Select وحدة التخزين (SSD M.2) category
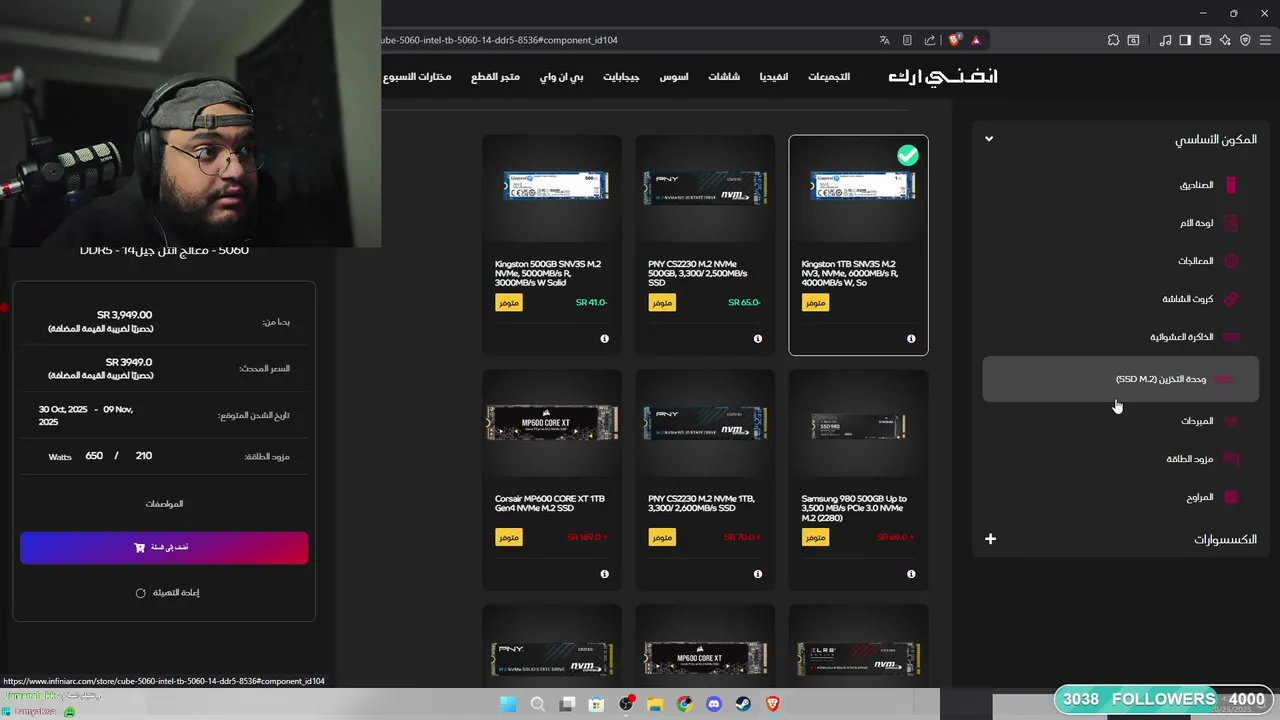Screen dimensions: 1280x720 [x=1120, y=379]
